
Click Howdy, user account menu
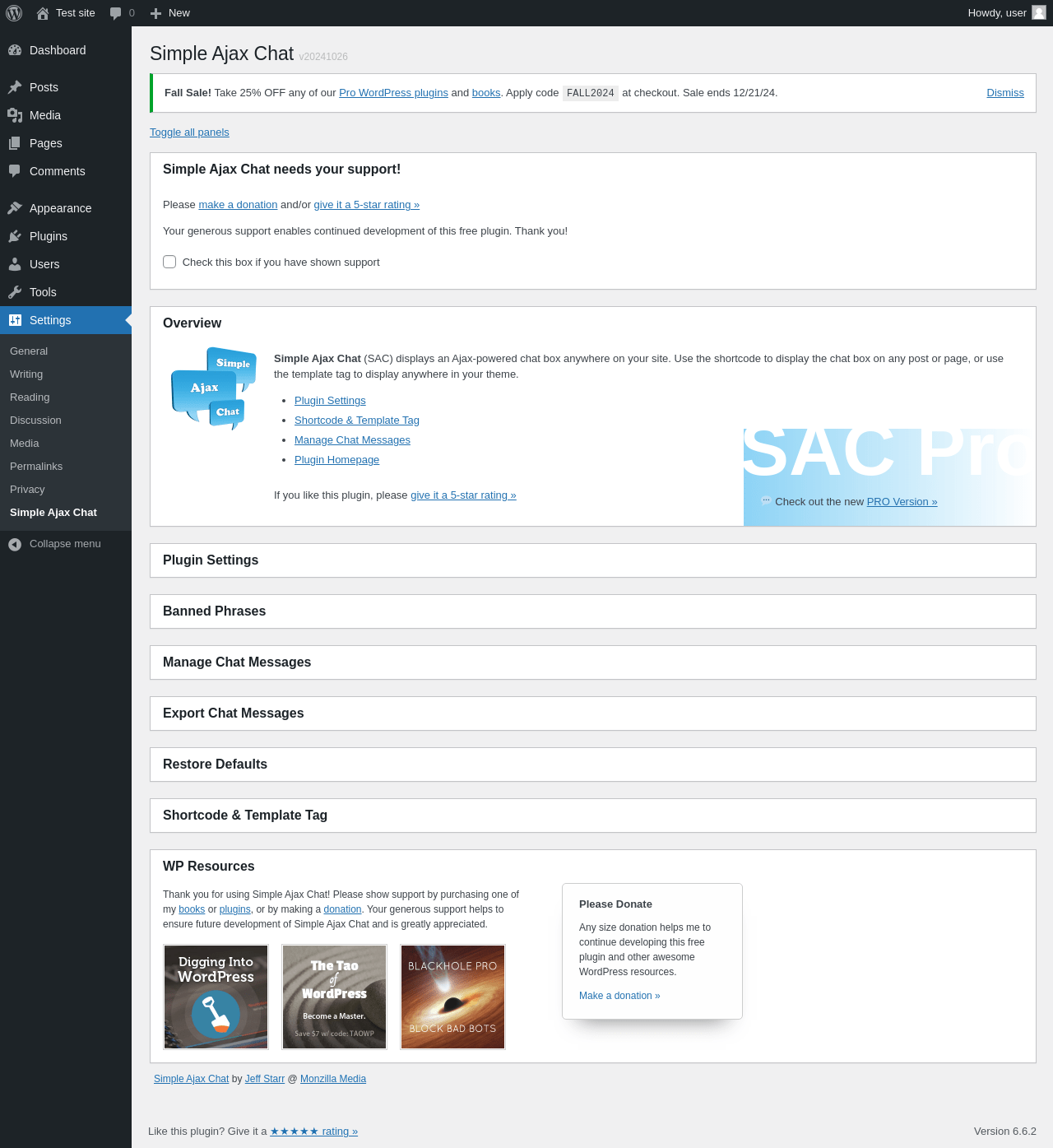pos(1006,13)
